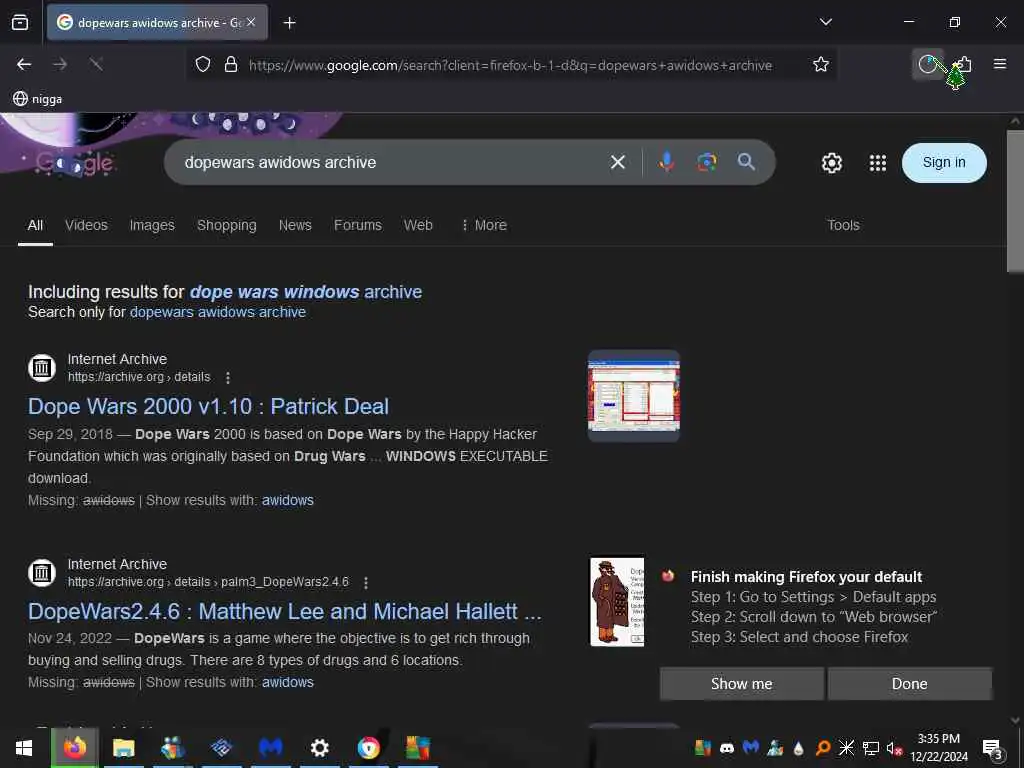The width and height of the screenshot is (1024, 768).
Task: Expand the More search filters menu
Action: pyautogui.click(x=484, y=225)
